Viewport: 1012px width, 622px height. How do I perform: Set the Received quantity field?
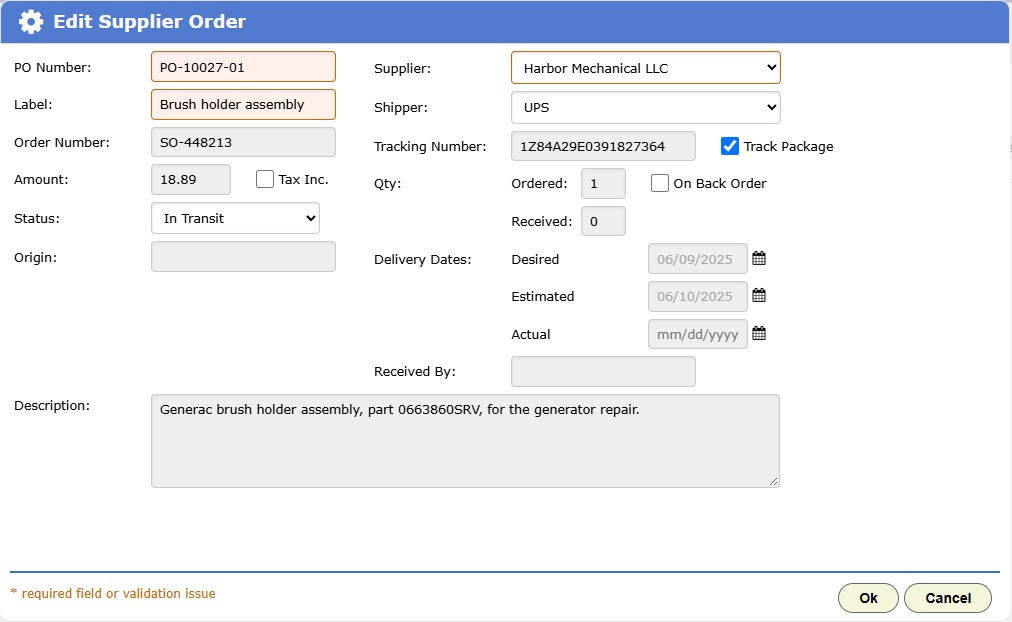603,221
